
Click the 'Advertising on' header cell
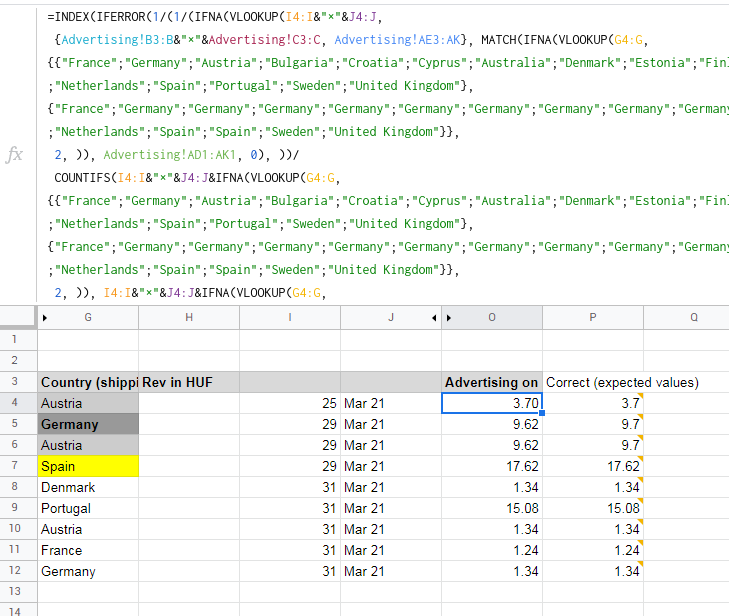pos(492,382)
